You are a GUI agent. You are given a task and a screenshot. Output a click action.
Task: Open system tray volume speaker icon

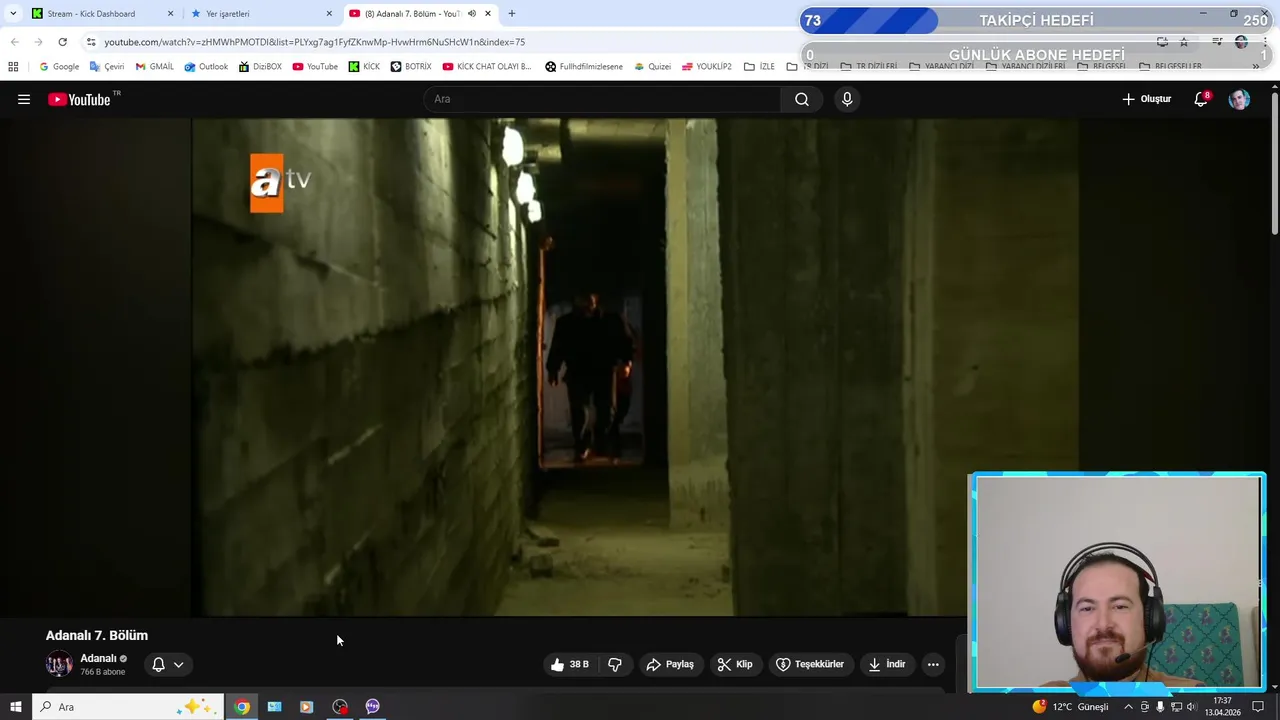[1191, 707]
